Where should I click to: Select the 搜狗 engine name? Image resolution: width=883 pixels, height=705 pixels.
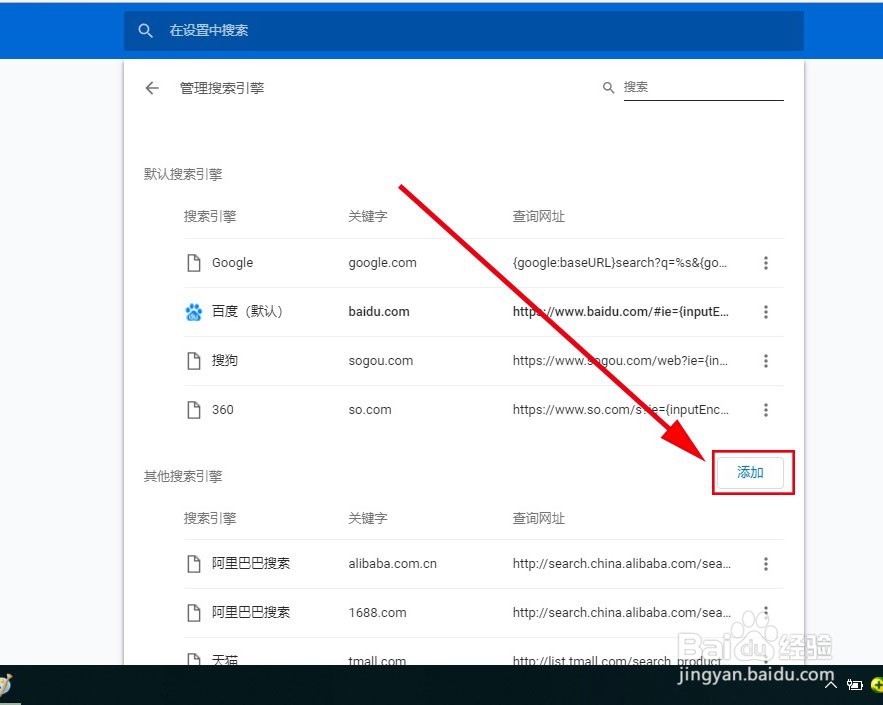tap(225, 360)
